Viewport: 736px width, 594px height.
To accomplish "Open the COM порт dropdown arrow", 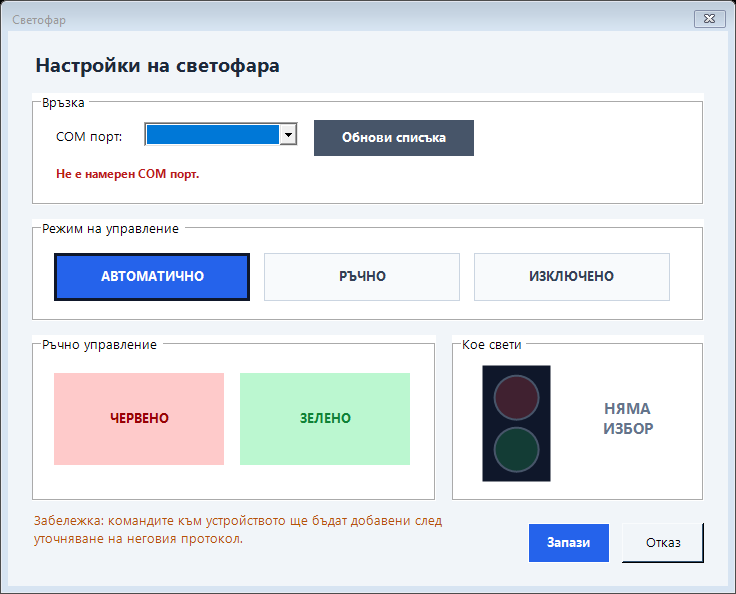I will click(x=288, y=135).
